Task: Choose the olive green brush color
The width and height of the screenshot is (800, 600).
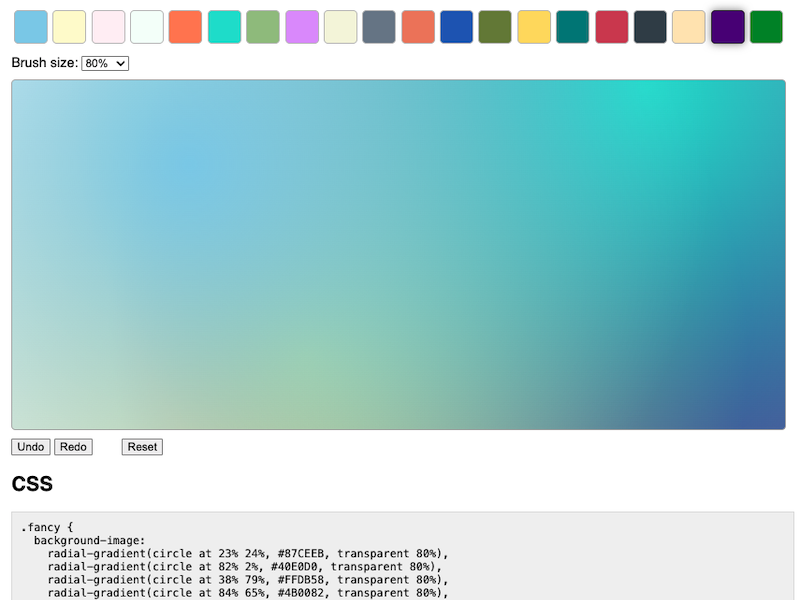Action: 495,27
